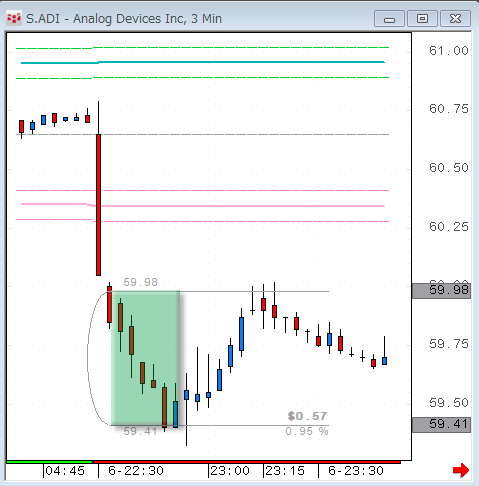Click the green session bar segment at bottom
479x486 pixels.
[x=49, y=462]
